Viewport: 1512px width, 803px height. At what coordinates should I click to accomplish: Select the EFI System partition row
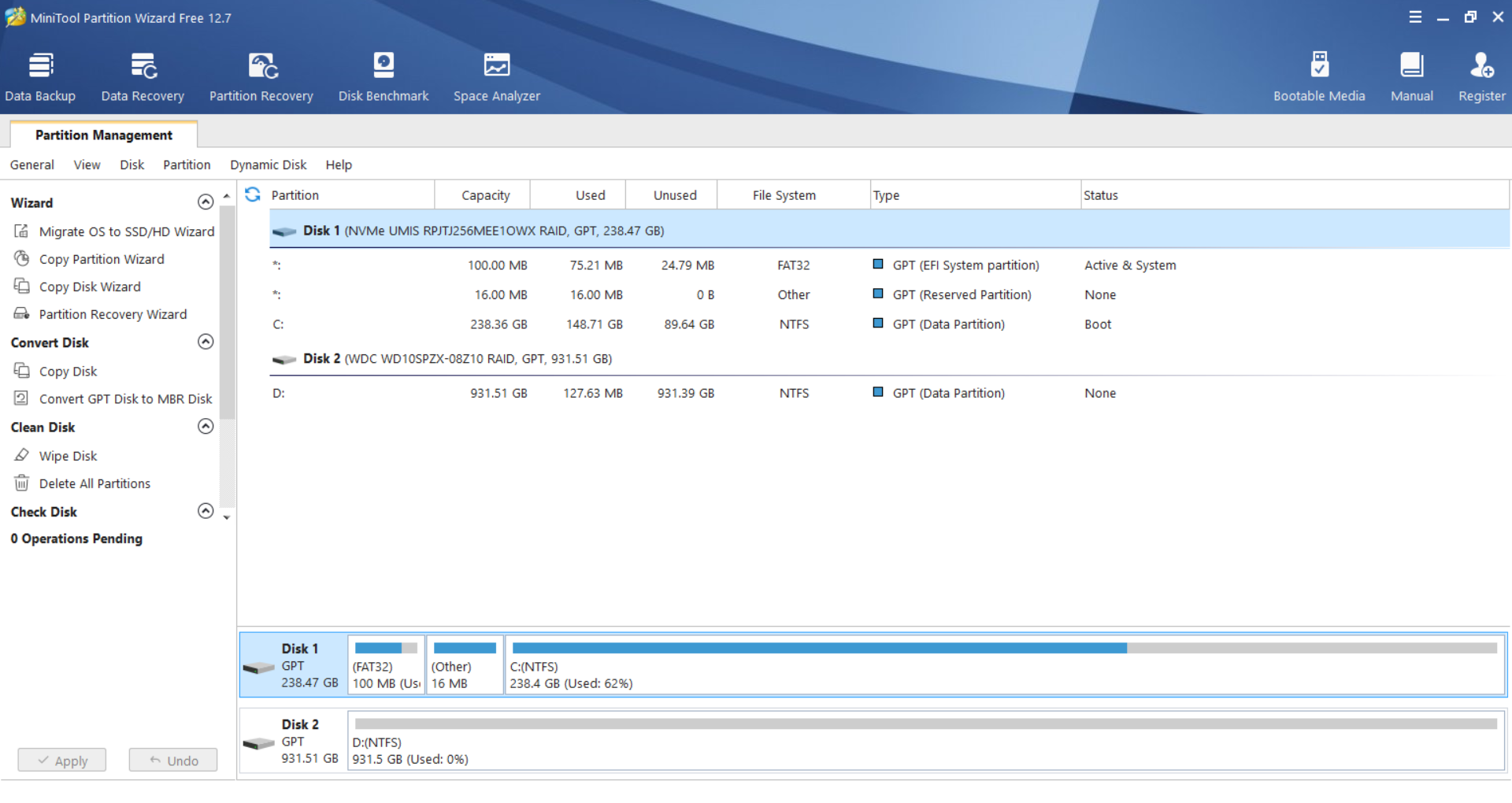(889, 265)
